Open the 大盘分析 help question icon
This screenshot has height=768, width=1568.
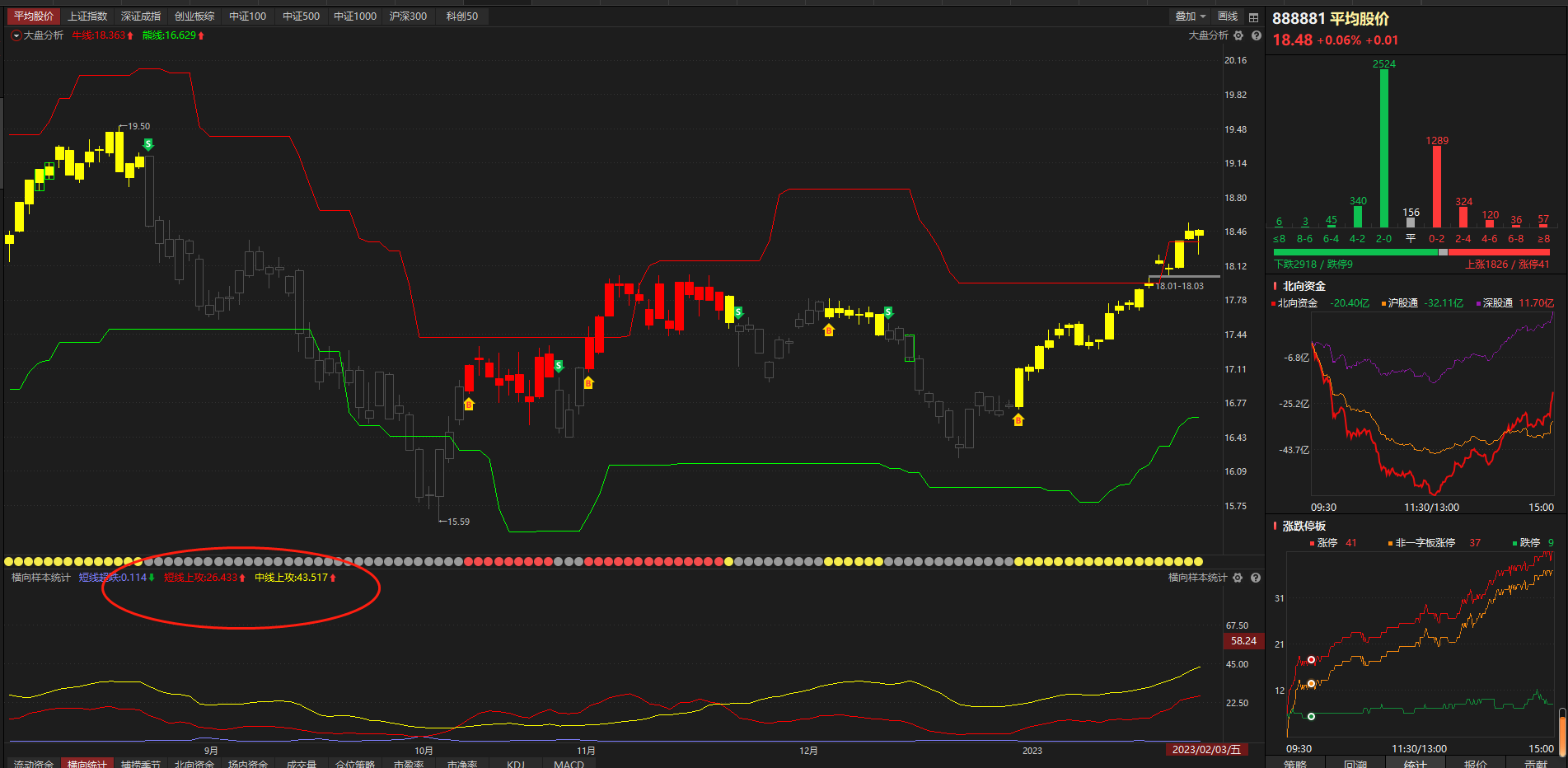(x=1256, y=35)
